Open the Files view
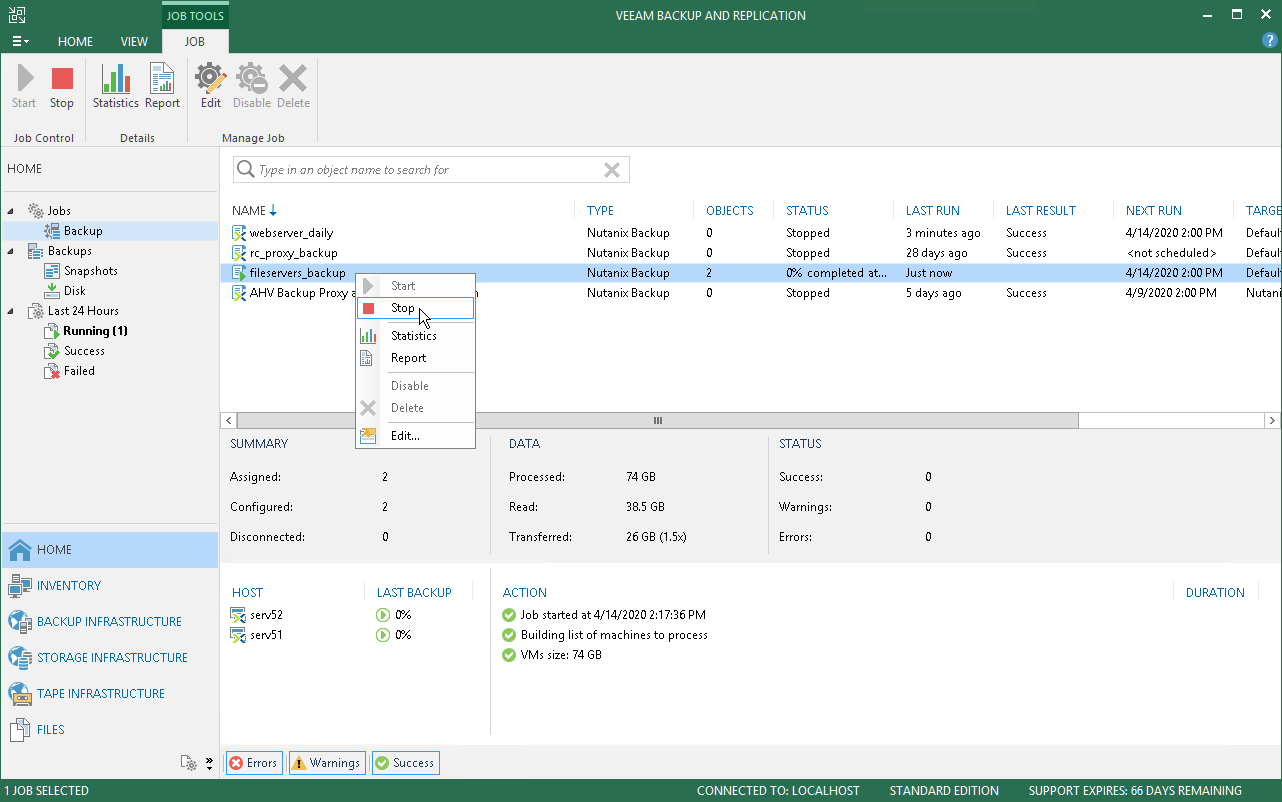This screenshot has height=802, width=1282. coord(110,730)
